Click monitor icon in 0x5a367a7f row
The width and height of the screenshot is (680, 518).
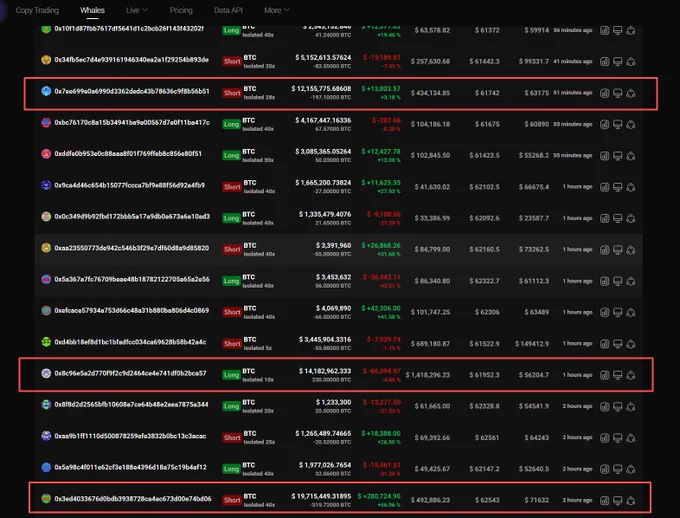pyautogui.click(x=618, y=281)
